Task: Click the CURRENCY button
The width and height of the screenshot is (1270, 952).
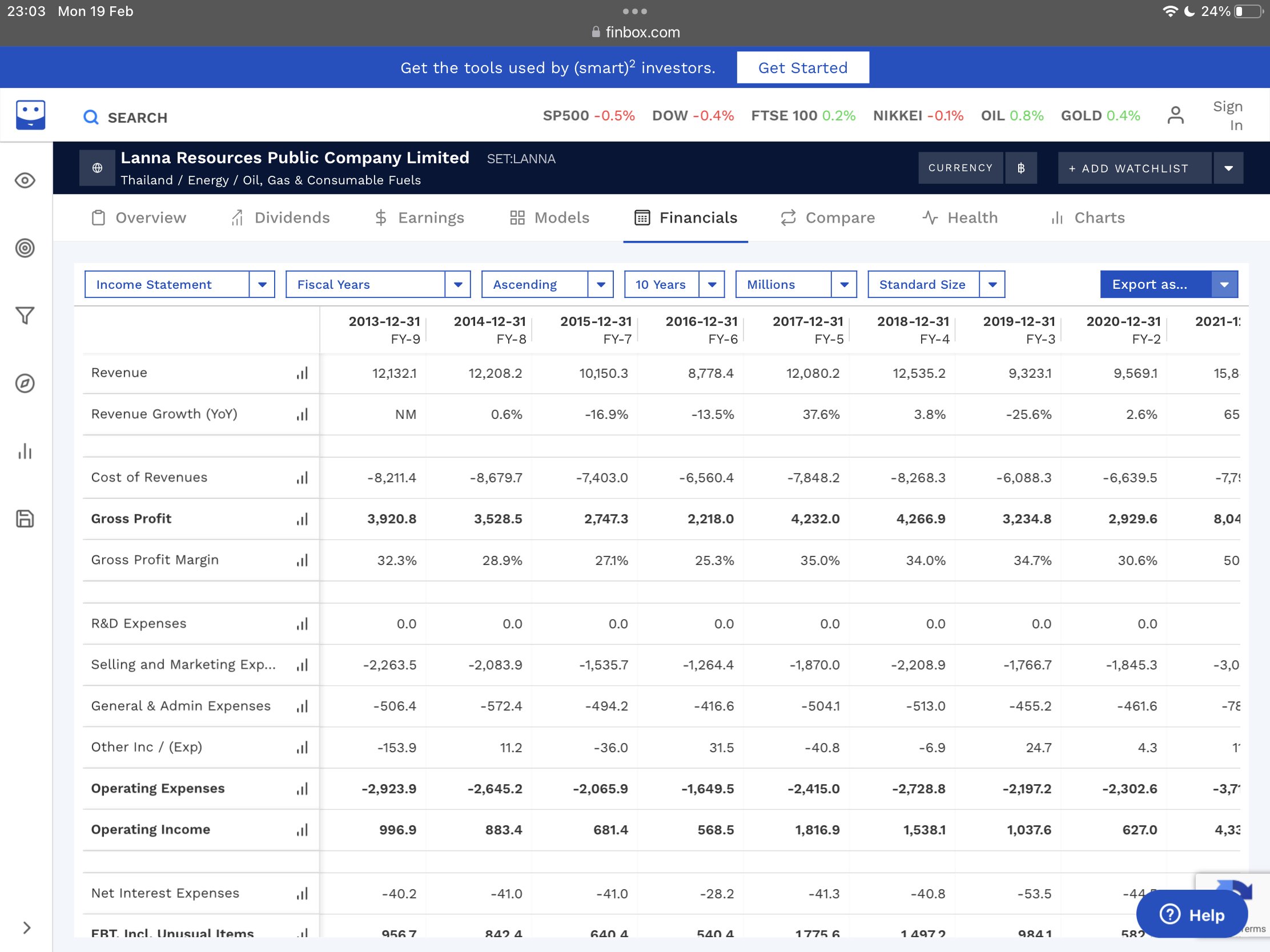Action: (x=960, y=168)
